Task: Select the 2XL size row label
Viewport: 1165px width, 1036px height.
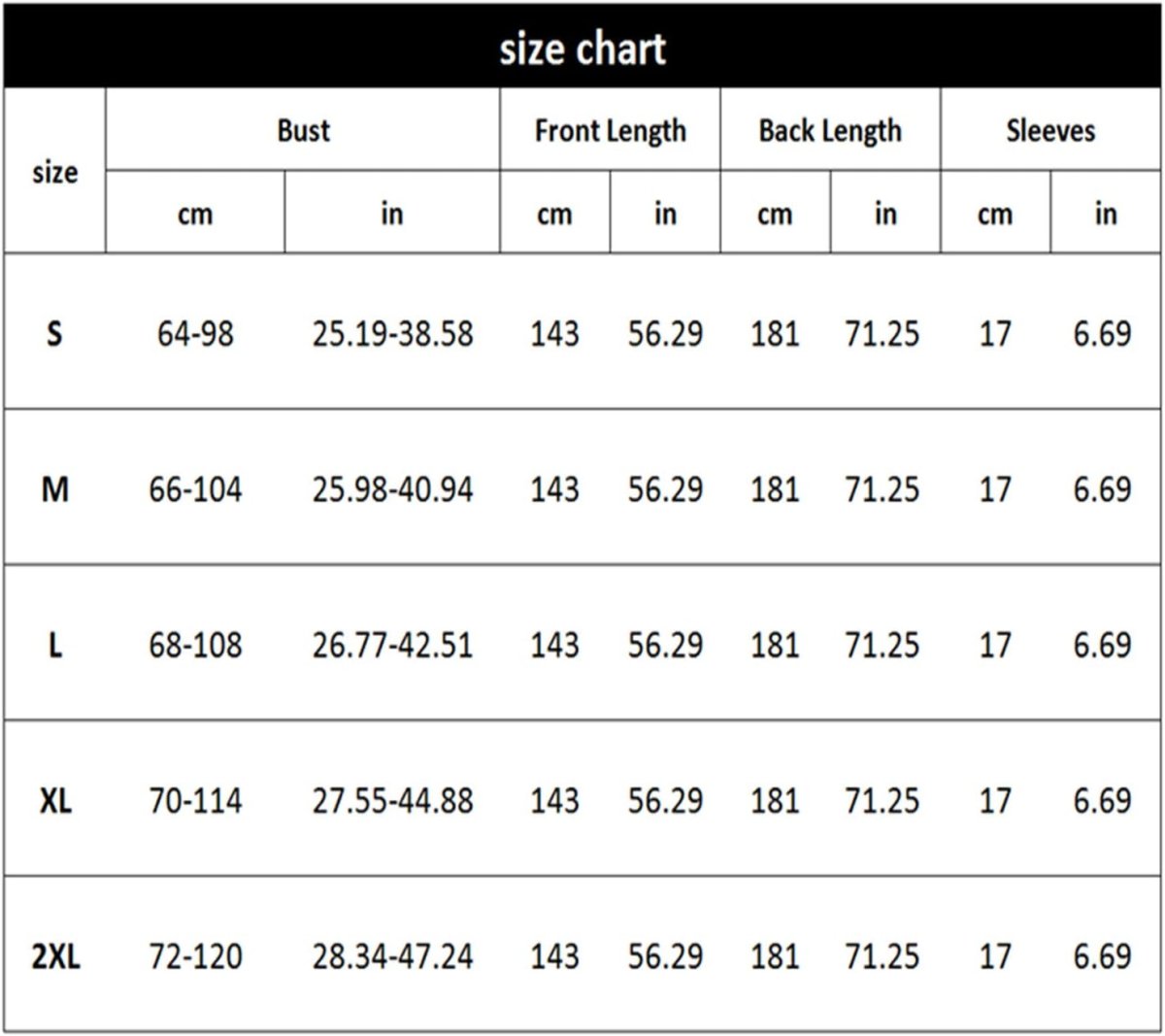Action: pos(55,957)
